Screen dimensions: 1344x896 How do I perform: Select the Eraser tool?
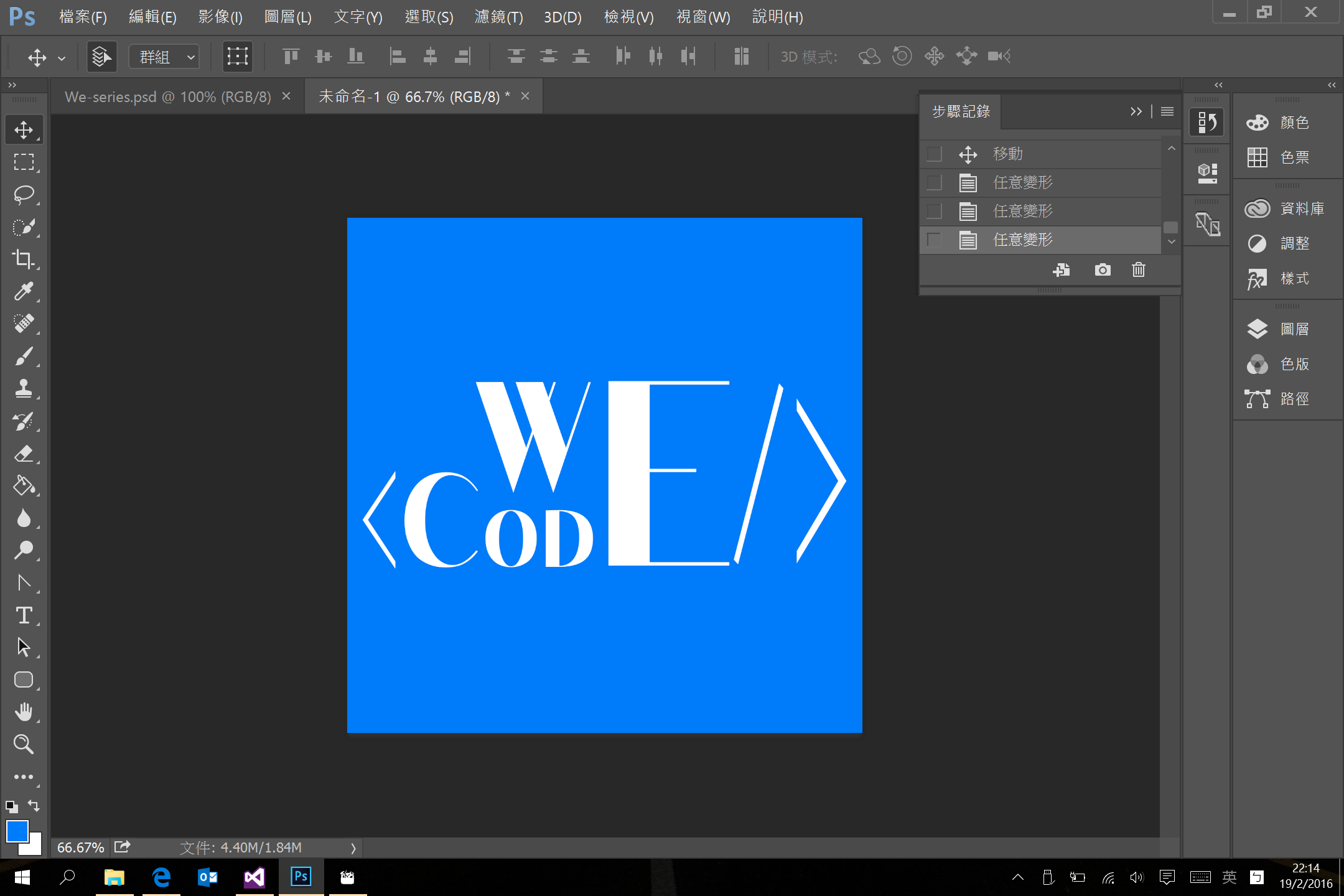click(24, 454)
